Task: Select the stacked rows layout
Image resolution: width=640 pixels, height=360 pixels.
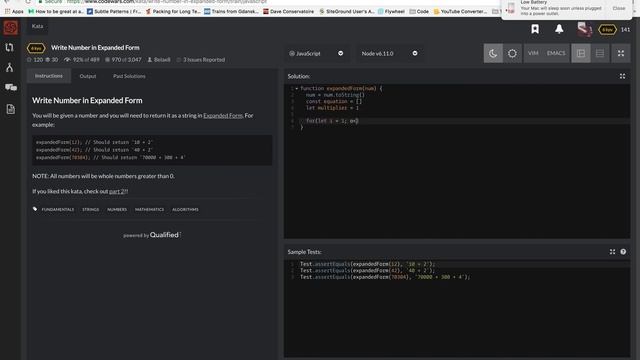Action: pos(600,53)
